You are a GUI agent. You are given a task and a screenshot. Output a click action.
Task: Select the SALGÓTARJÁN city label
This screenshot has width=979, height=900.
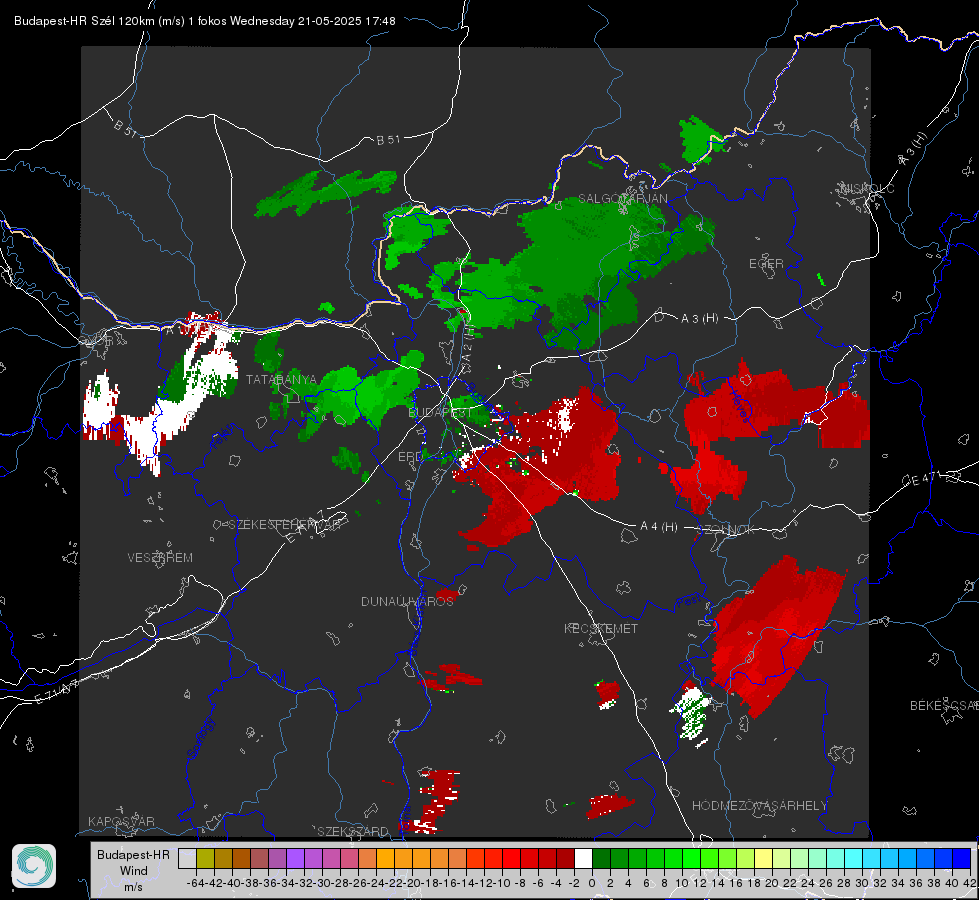(622, 199)
